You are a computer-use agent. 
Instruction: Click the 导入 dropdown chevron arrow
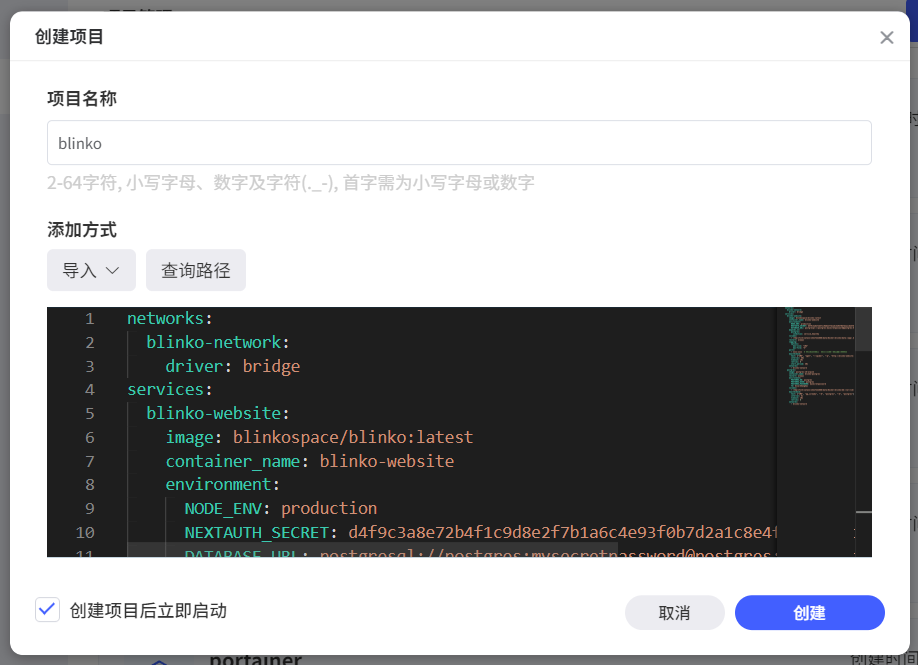click(x=112, y=270)
